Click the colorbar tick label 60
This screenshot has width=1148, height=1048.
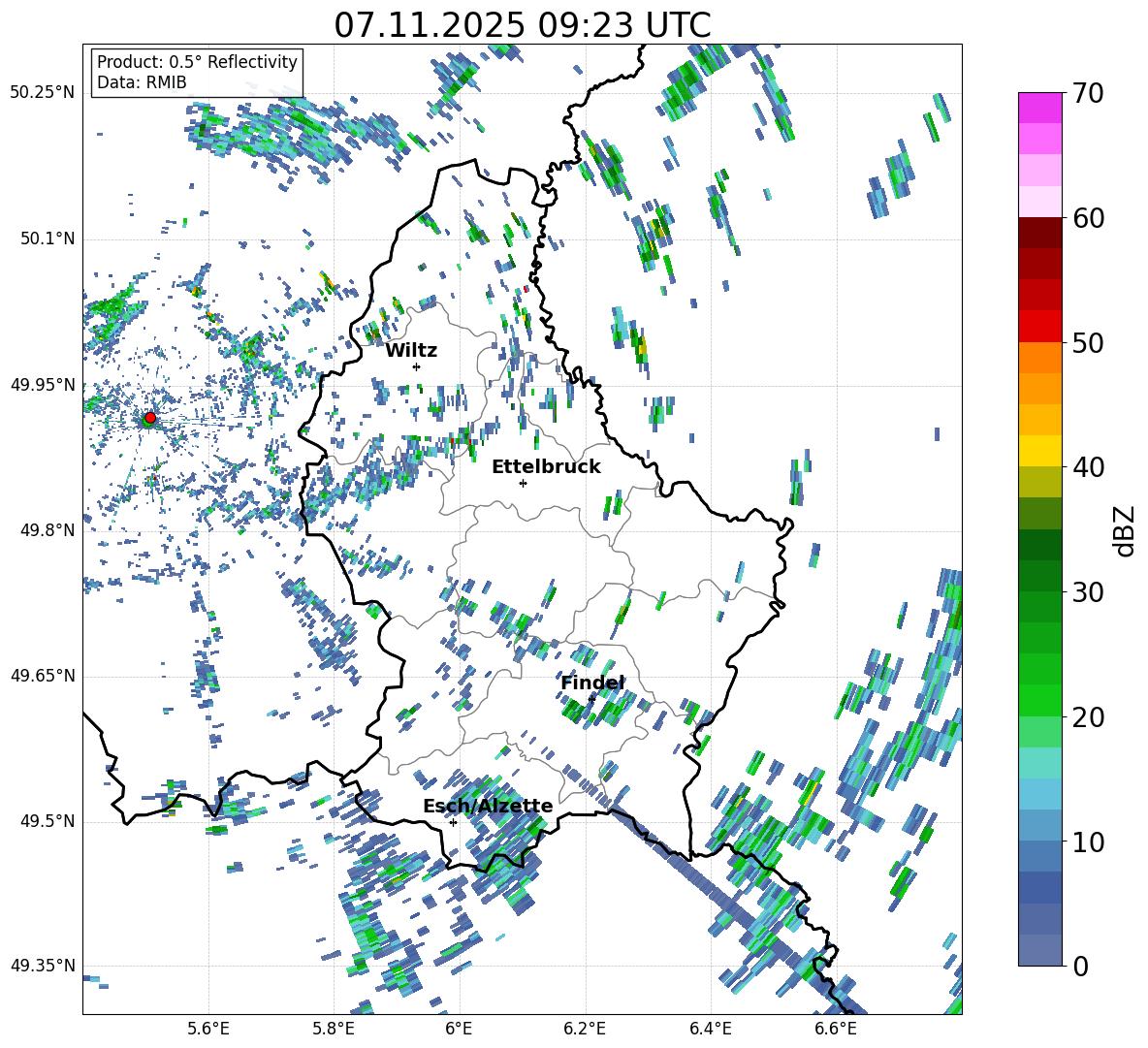pos(1088,218)
